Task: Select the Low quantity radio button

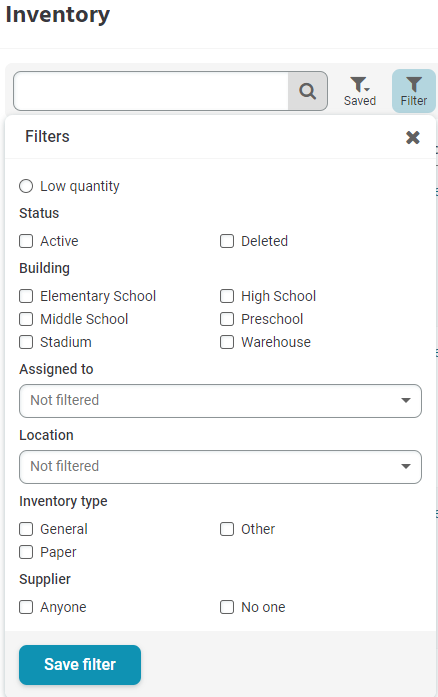Action: [x=26, y=186]
